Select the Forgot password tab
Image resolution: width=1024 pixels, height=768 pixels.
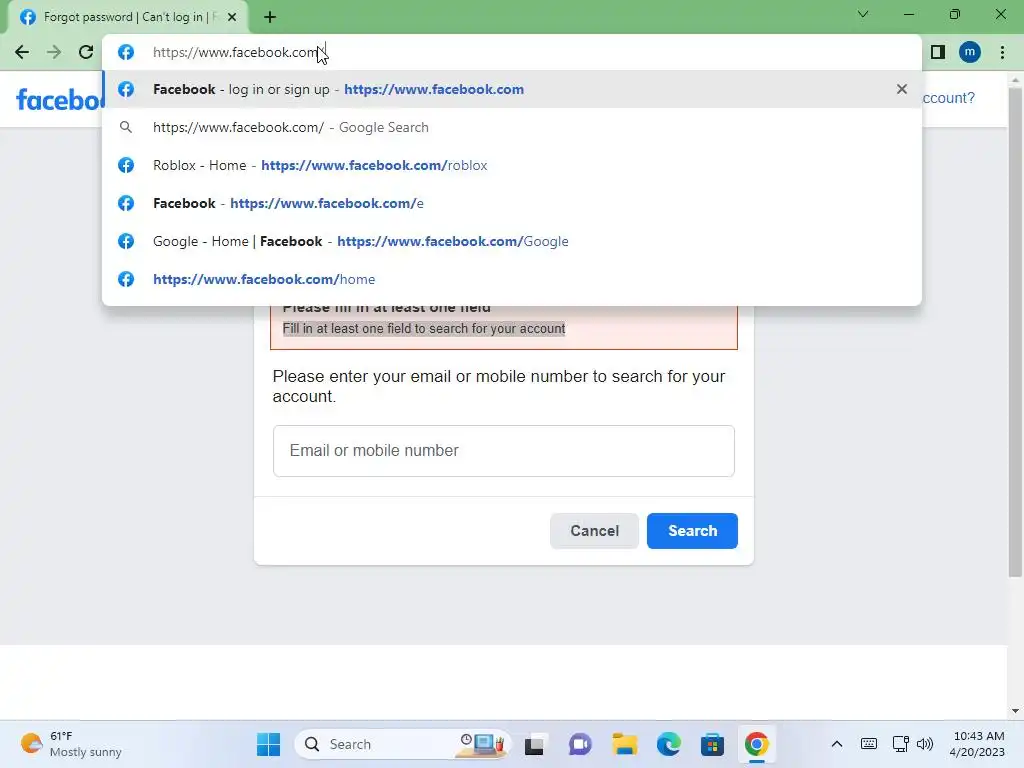click(x=128, y=18)
